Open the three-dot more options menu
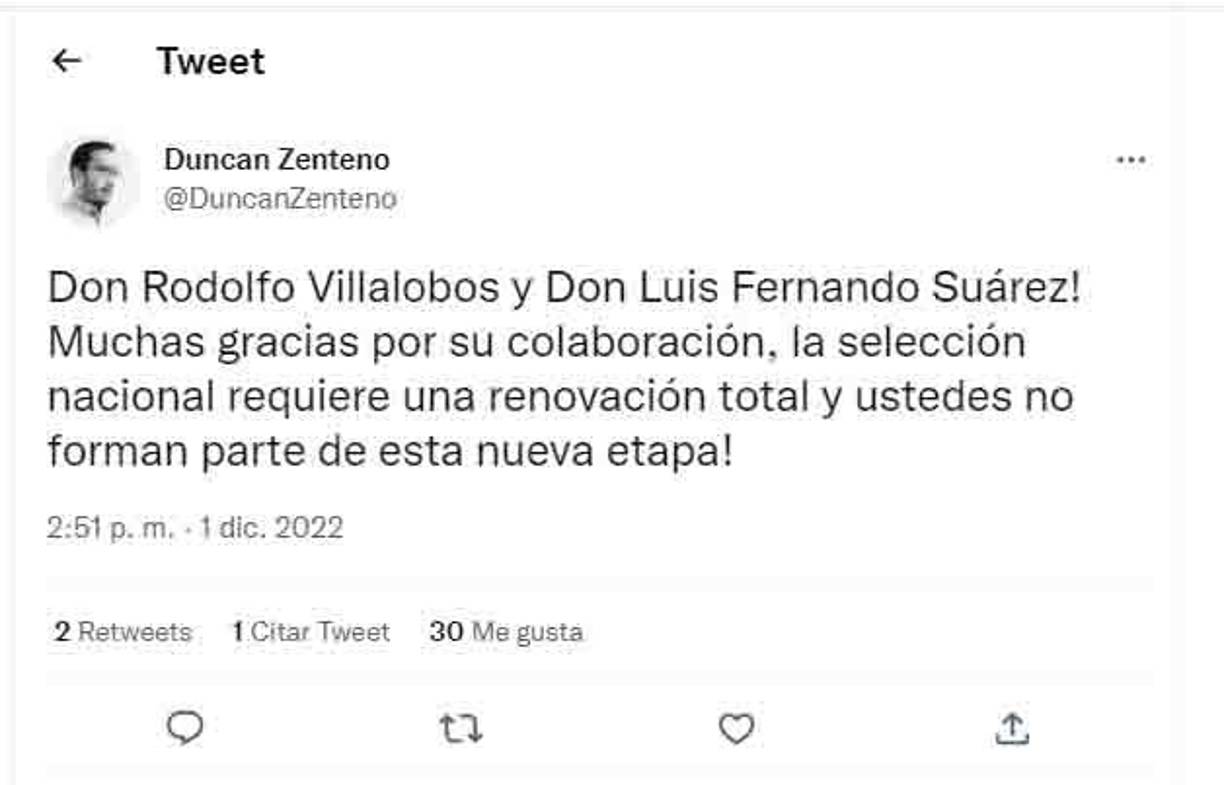The width and height of the screenshot is (1224, 785). tap(1130, 160)
